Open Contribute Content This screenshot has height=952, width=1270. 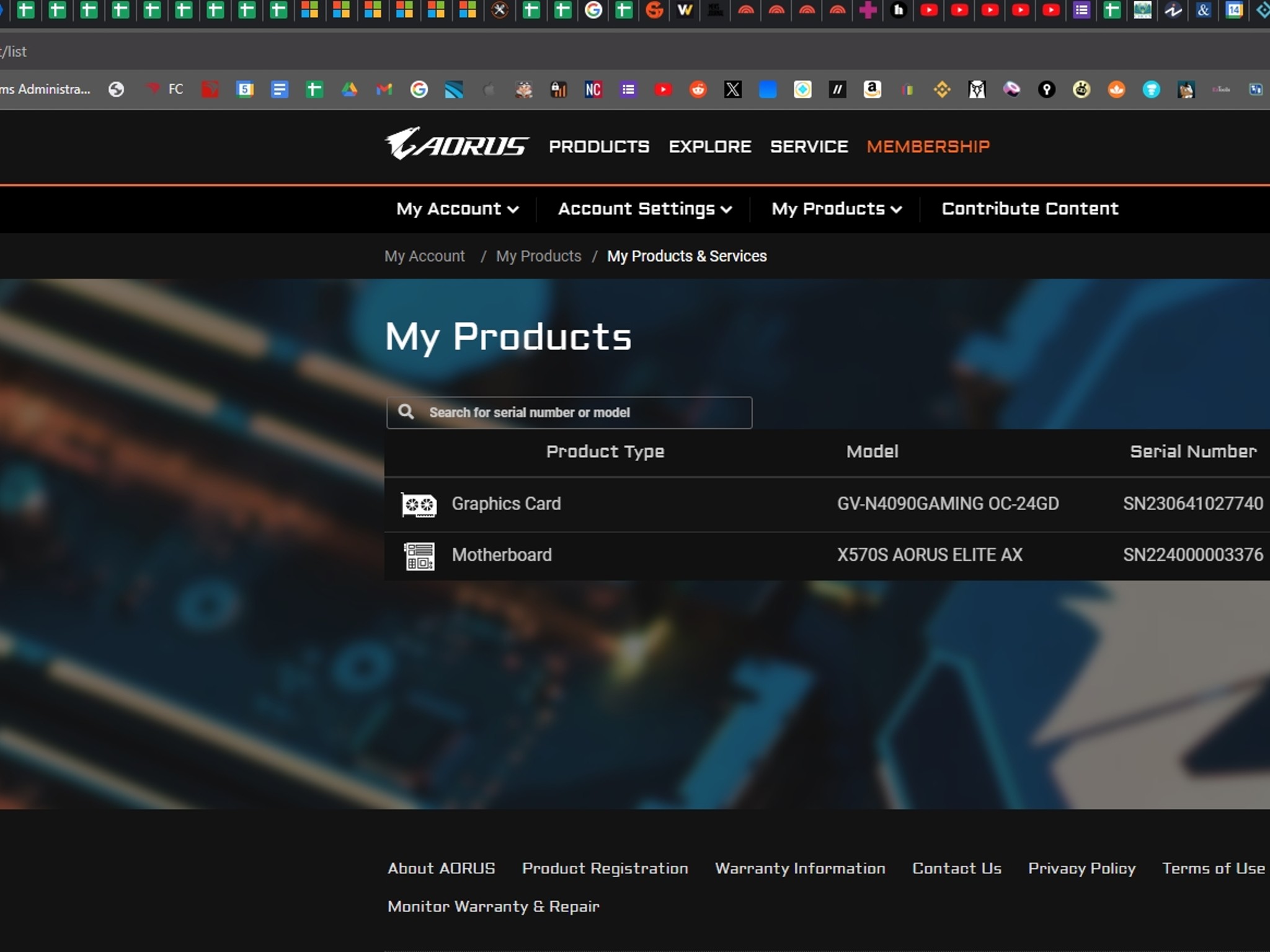[x=1030, y=209]
